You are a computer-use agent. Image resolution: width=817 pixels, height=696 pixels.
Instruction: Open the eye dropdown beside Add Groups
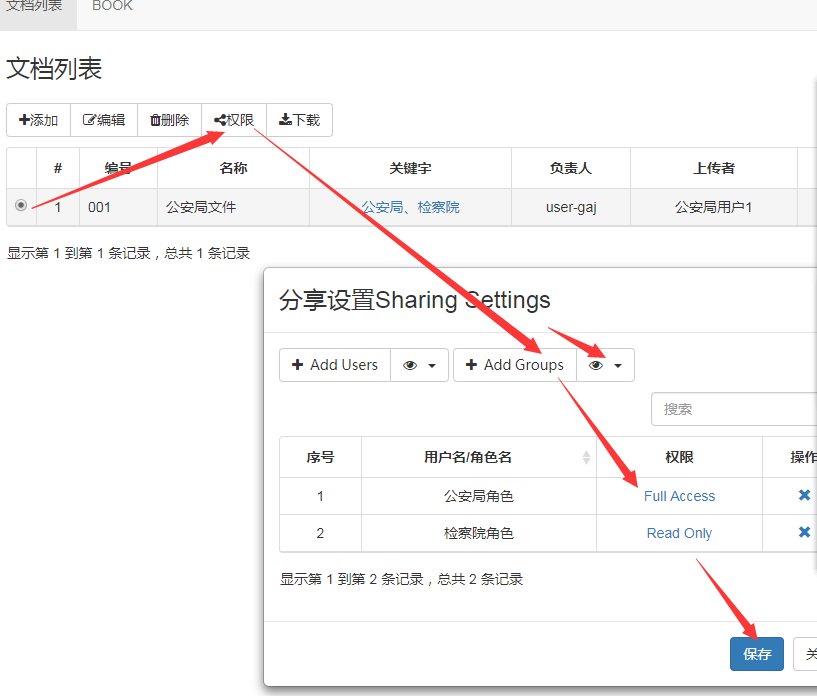(x=605, y=365)
